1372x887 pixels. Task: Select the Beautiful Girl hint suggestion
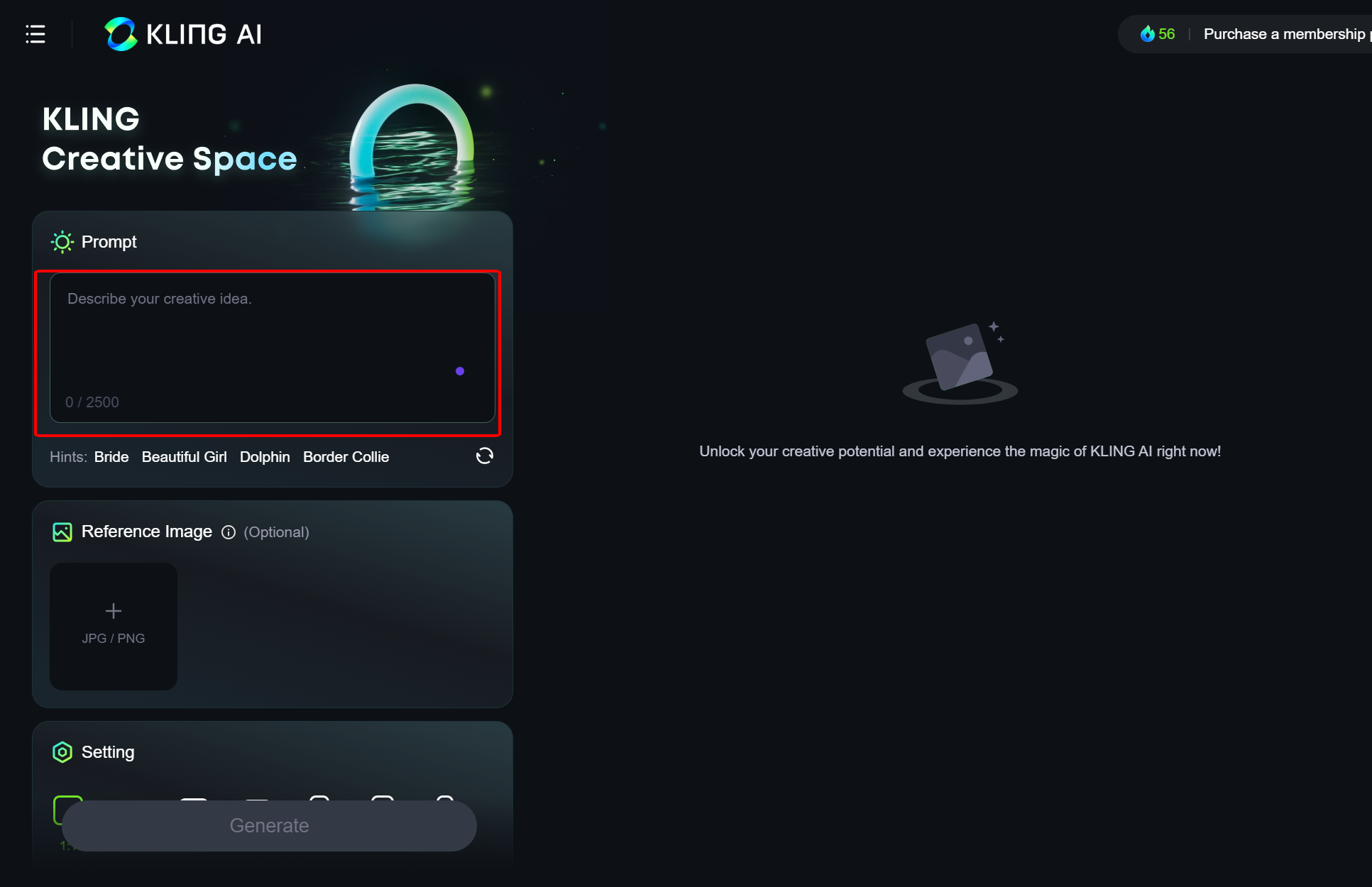coord(184,458)
